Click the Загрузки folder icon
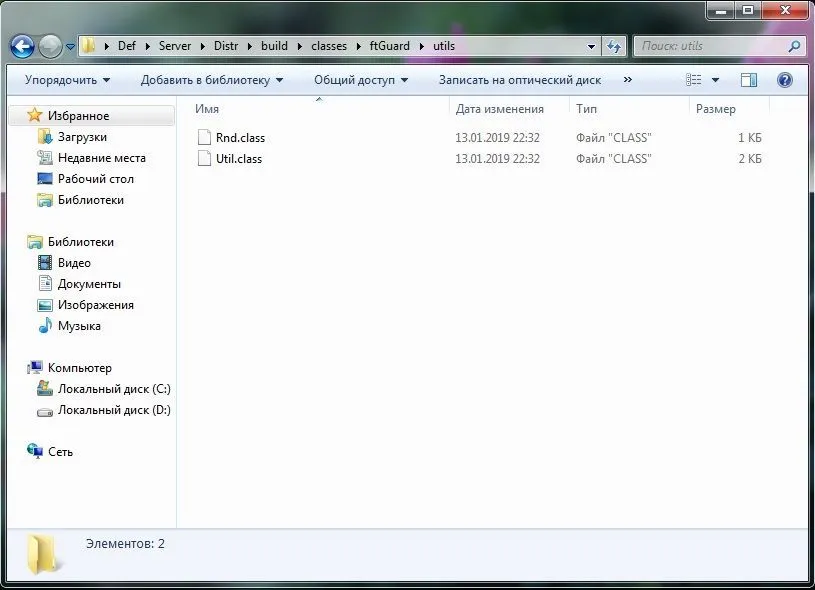The image size is (815, 590). (45, 137)
